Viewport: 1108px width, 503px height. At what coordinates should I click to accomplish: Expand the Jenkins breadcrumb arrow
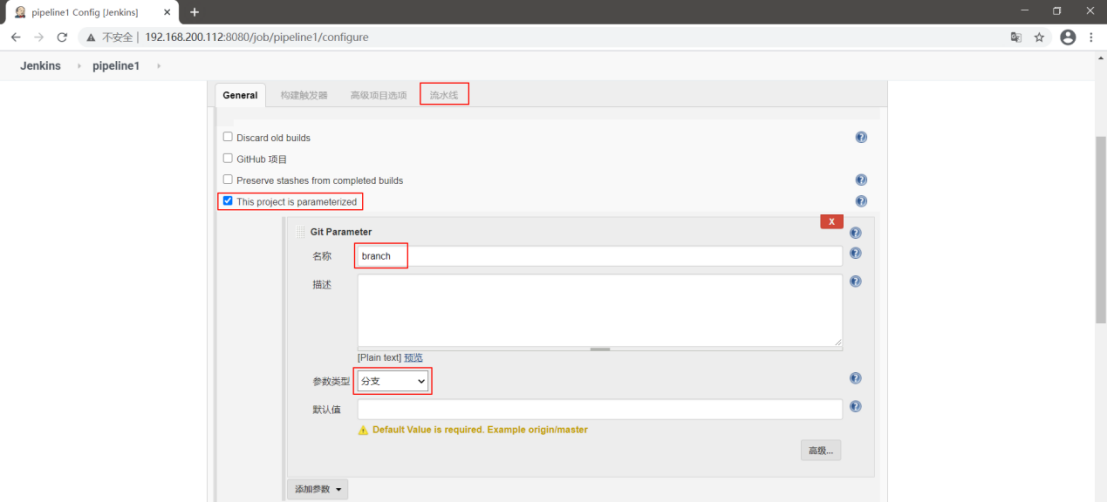click(x=77, y=66)
